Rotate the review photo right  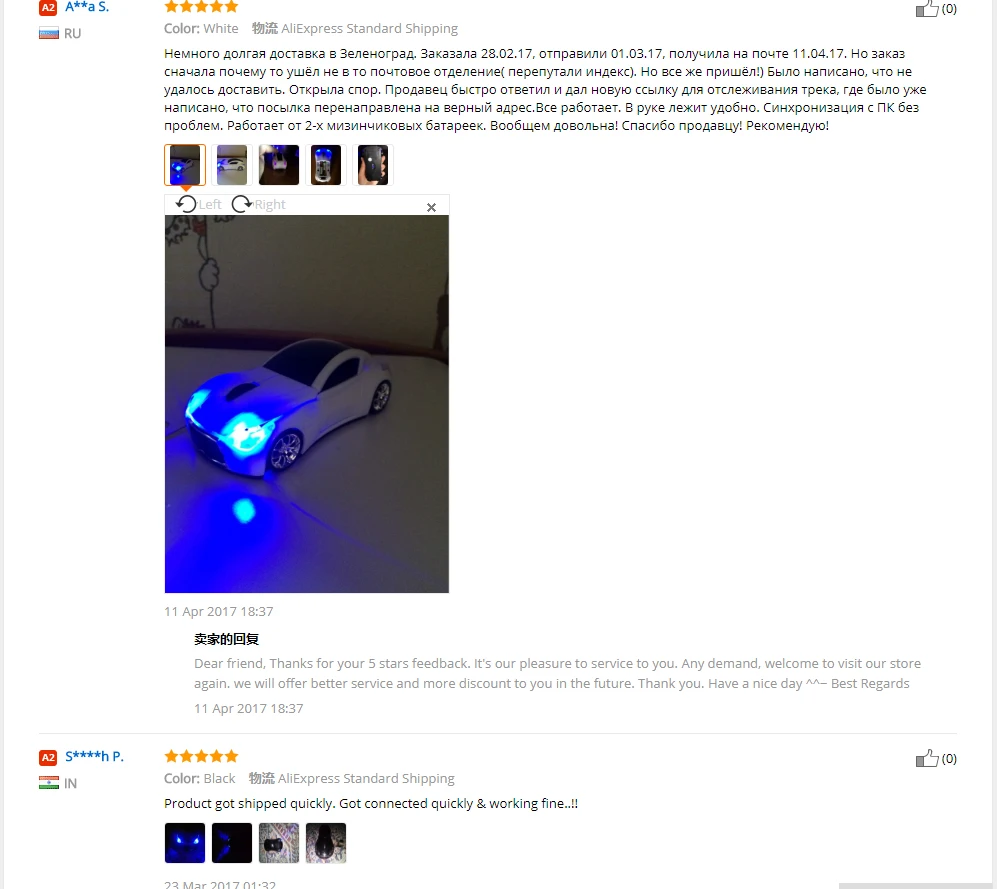[x=258, y=205]
